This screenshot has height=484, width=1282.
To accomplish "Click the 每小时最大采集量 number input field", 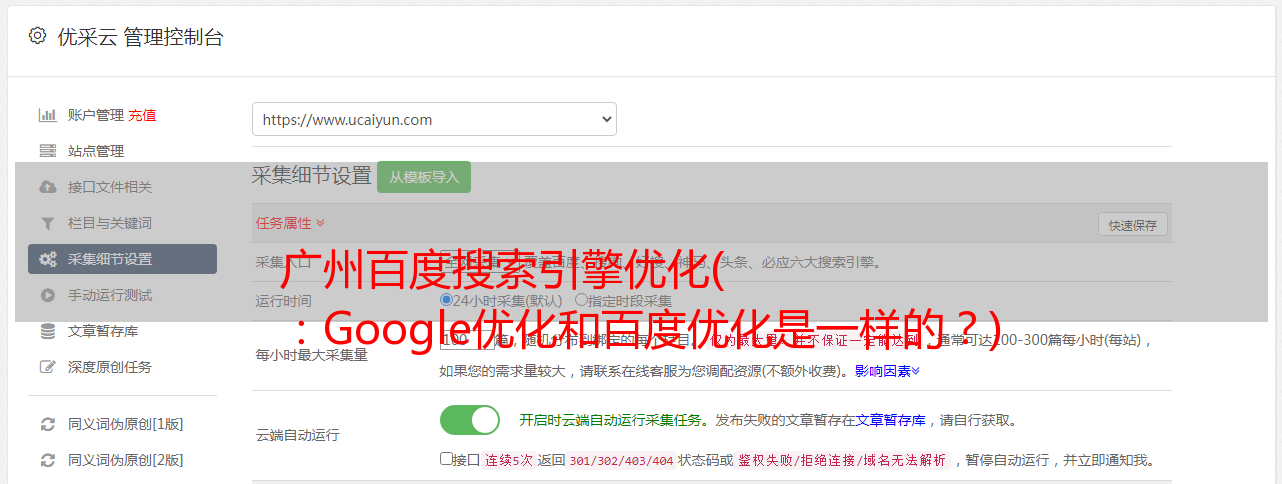I will (467, 340).
